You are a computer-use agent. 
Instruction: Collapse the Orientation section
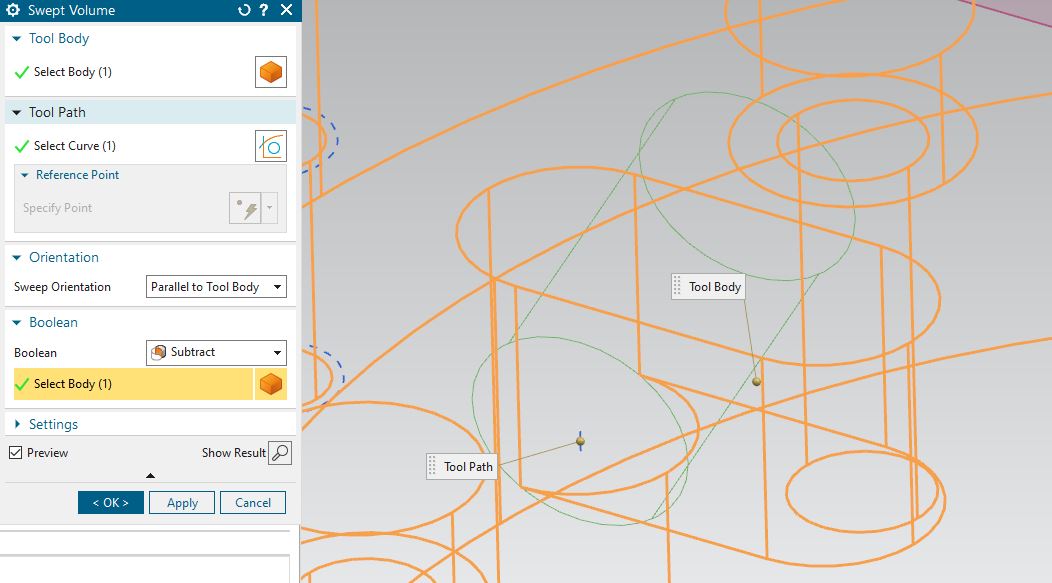pos(15,257)
